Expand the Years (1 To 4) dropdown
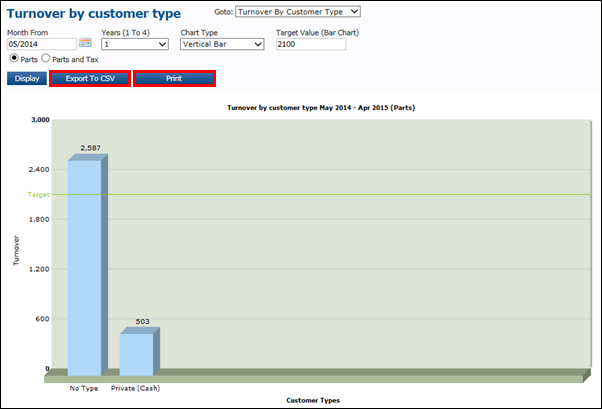This screenshot has height=409, width=602. (135, 44)
